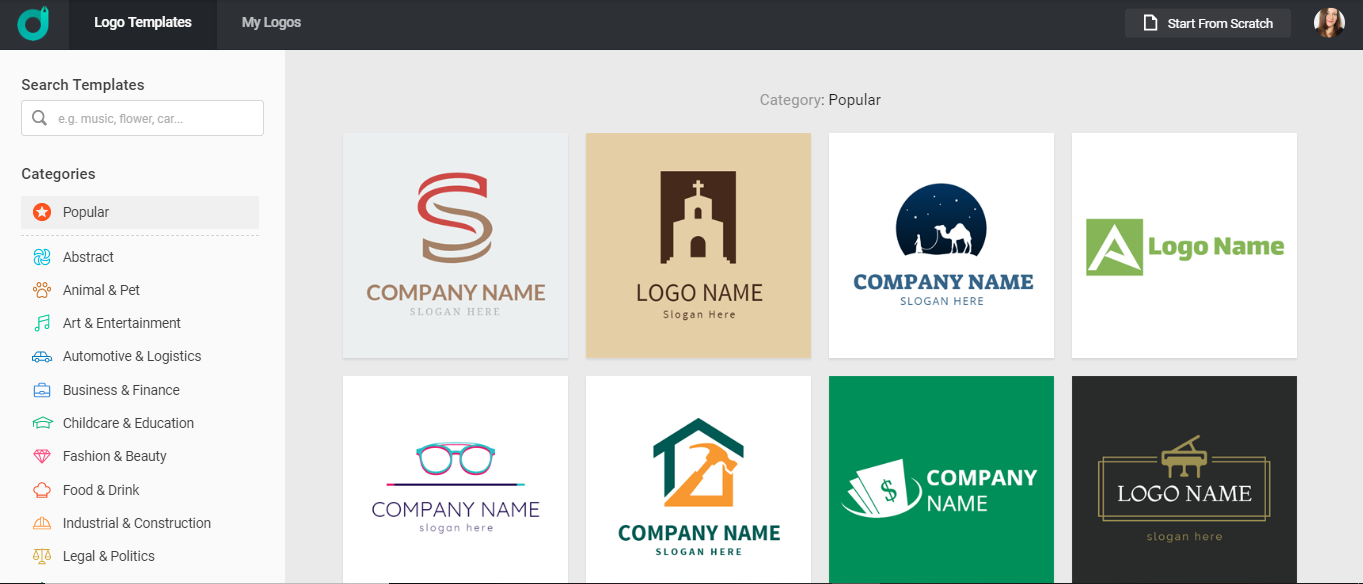Click the Art & Entertainment music note icon
This screenshot has height=584, width=1363.
click(x=42, y=323)
